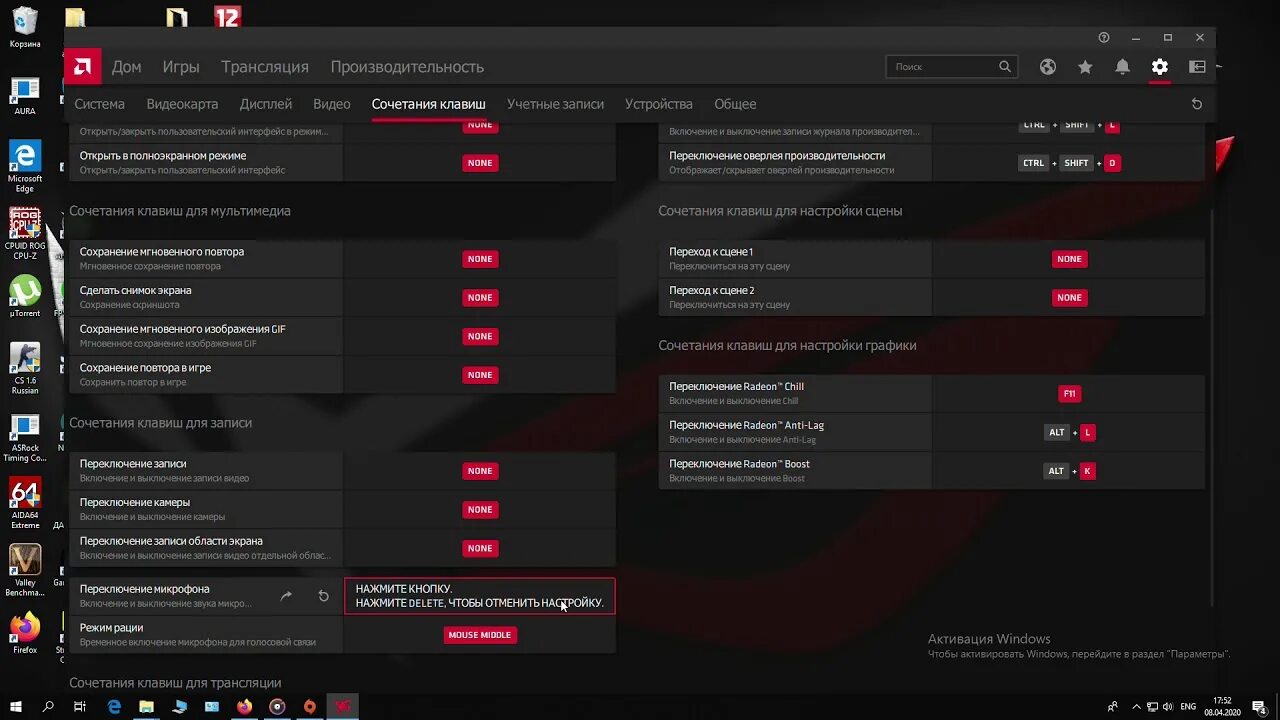Set hotkey for Переход к сцене 1
Image resolution: width=1280 pixels, height=720 pixels.
pyautogui.click(x=1069, y=259)
